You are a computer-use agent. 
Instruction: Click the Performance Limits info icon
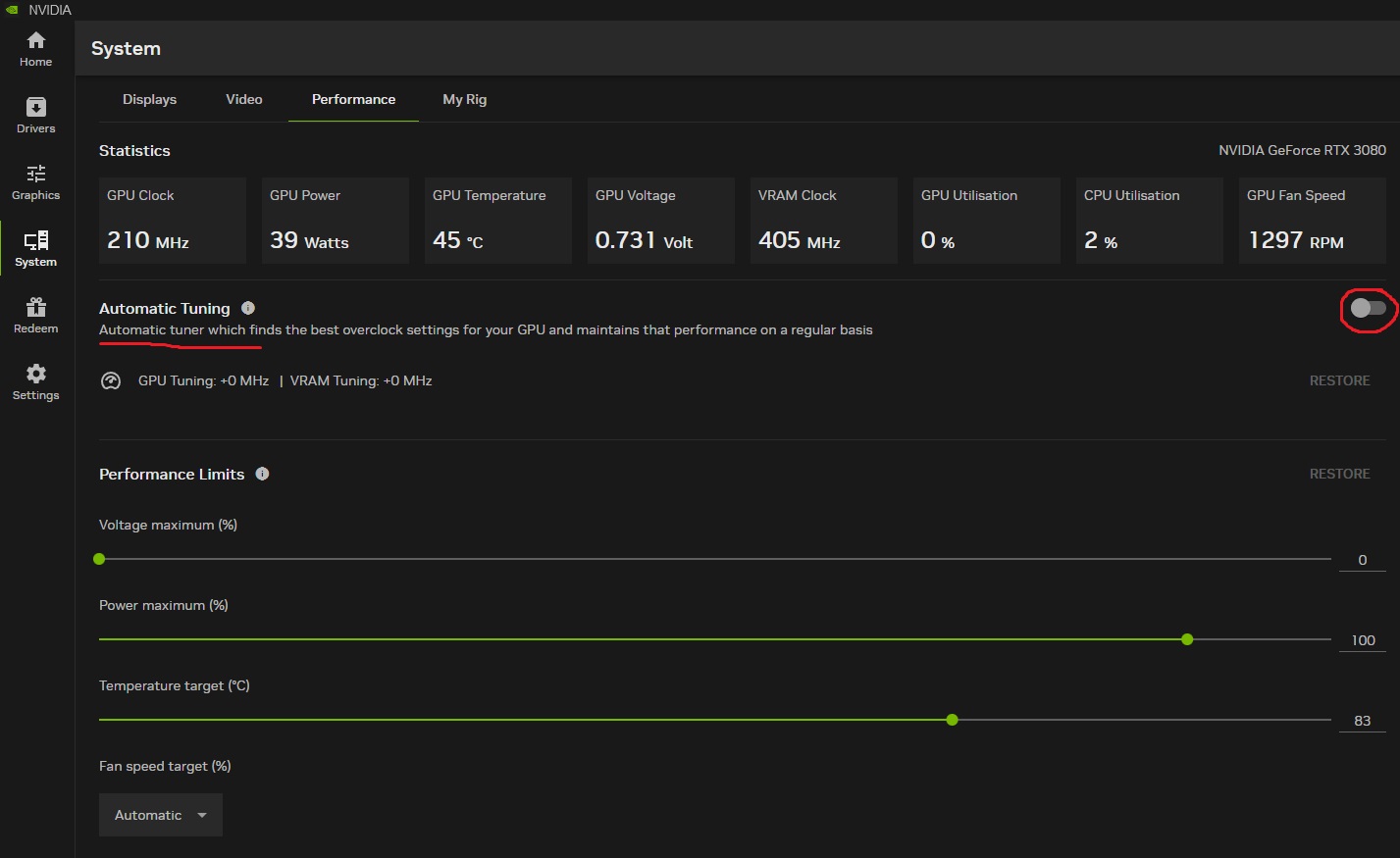click(262, 474)
